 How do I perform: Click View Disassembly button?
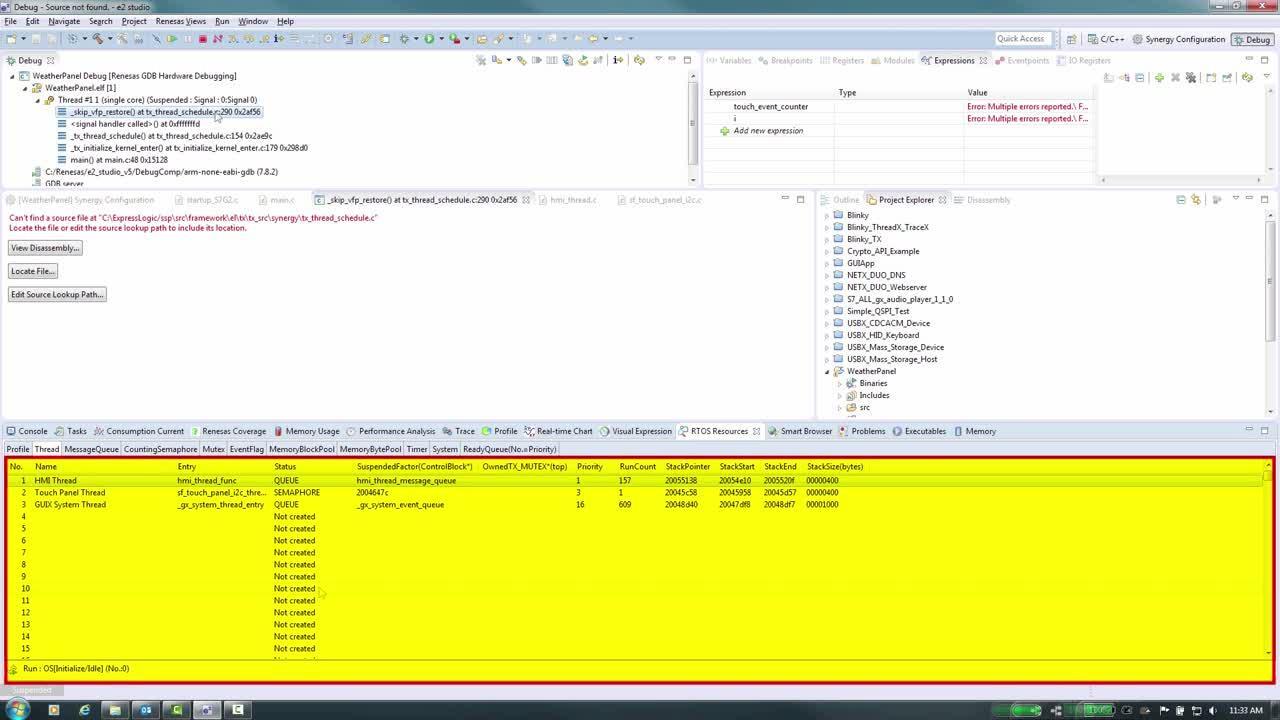[x=45, y=248]
